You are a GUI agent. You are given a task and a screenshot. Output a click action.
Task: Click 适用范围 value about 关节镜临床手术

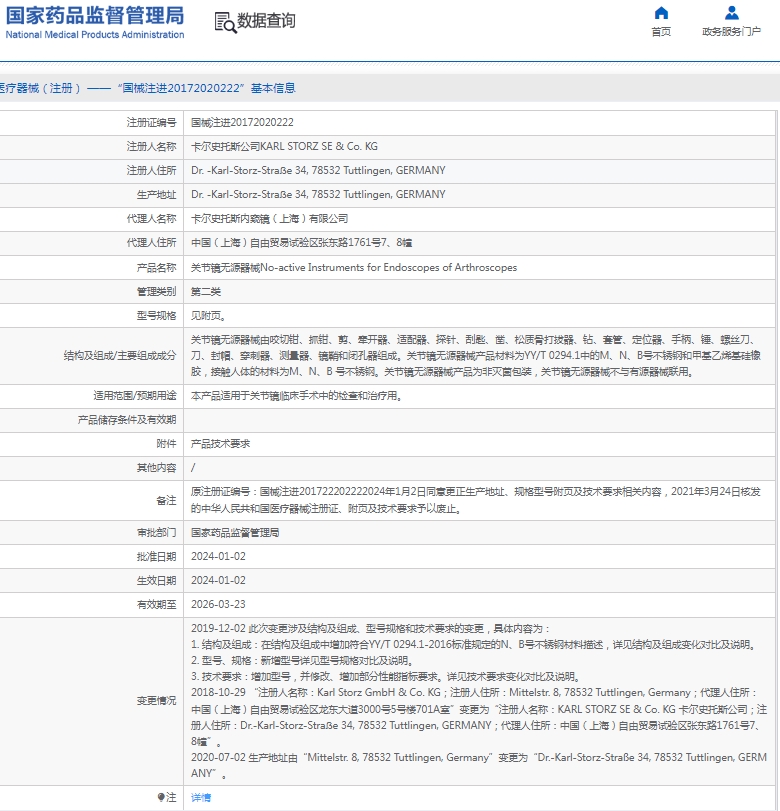pyautogui.click(x=296, y=396)
